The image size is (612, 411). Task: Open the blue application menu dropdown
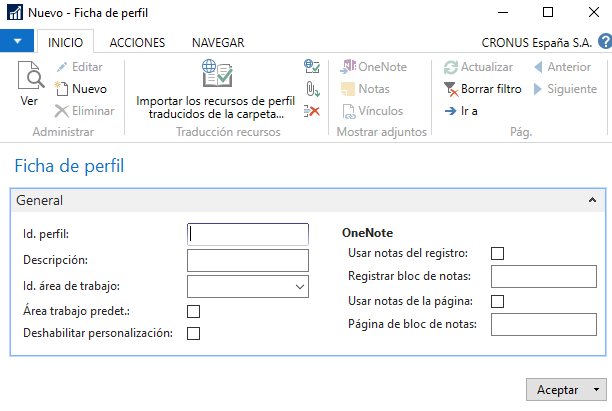tap(17, 41)
